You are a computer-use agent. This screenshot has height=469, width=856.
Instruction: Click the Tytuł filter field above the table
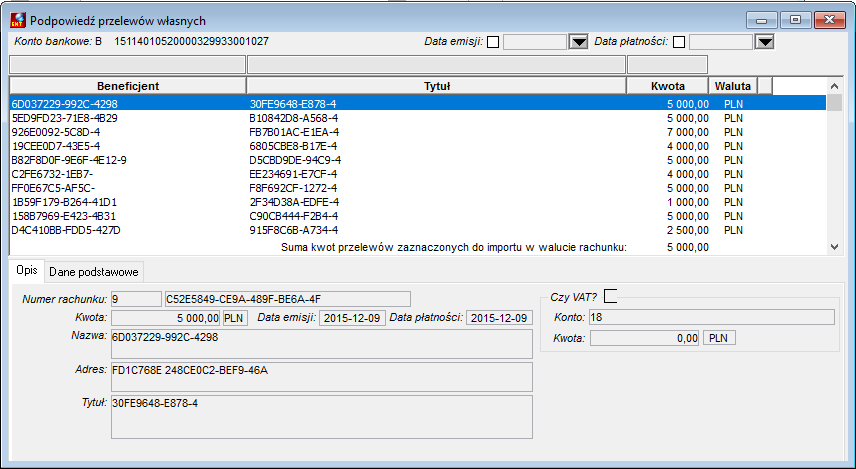pyautogui.click(x=436, y=64)
